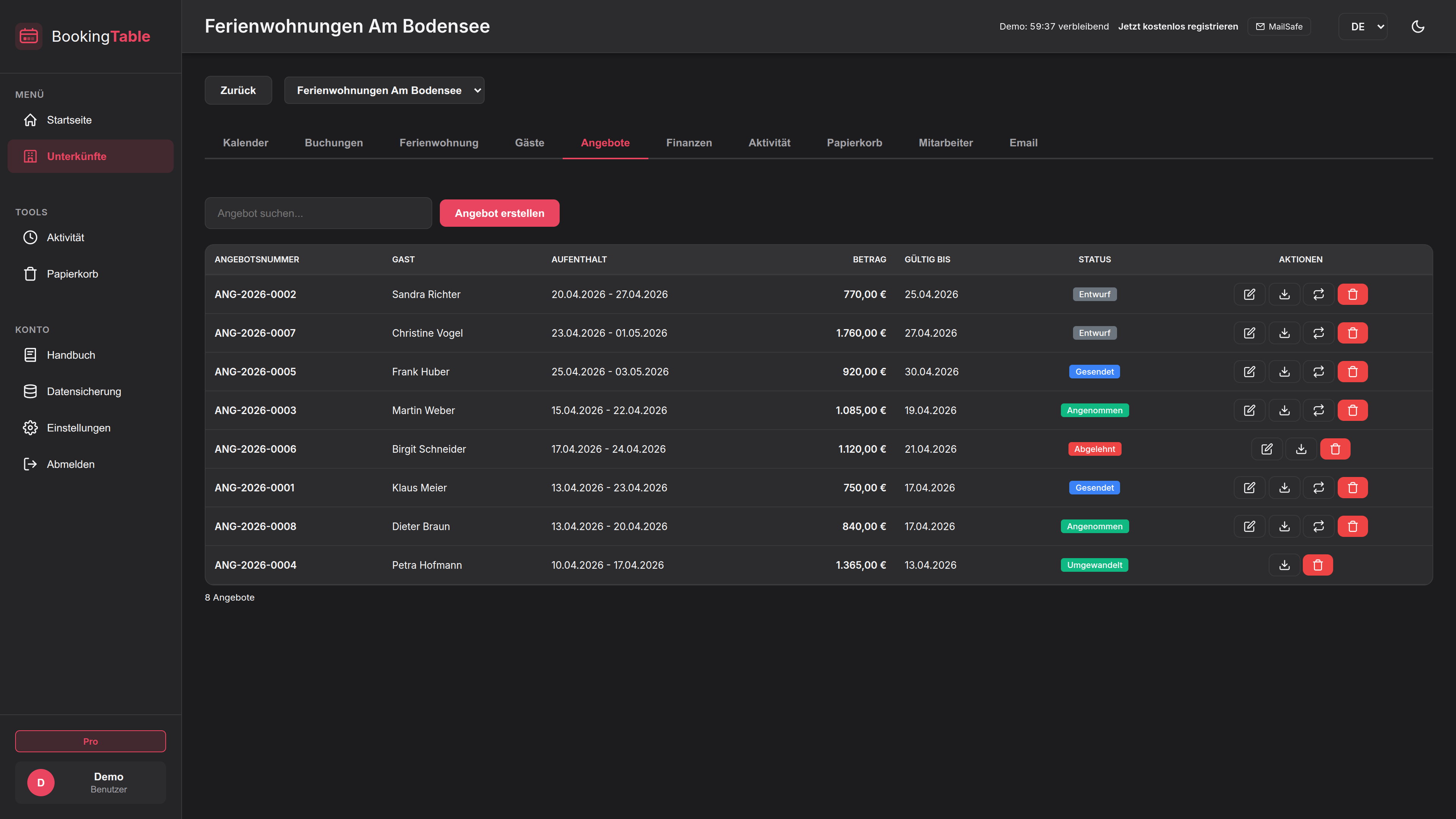
Task: Open MailSafe button in header
Action: (x=1279, y=27)
